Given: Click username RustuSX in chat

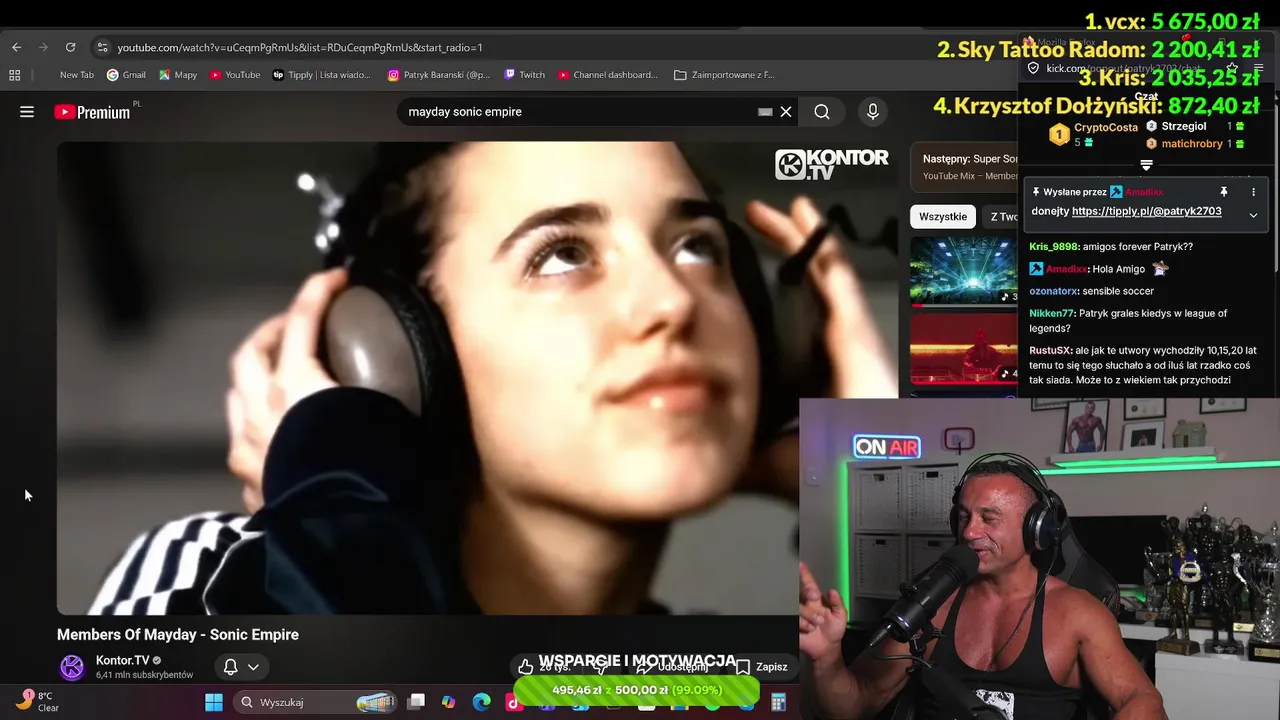Looking at the screenshot, I should 1050,351.
